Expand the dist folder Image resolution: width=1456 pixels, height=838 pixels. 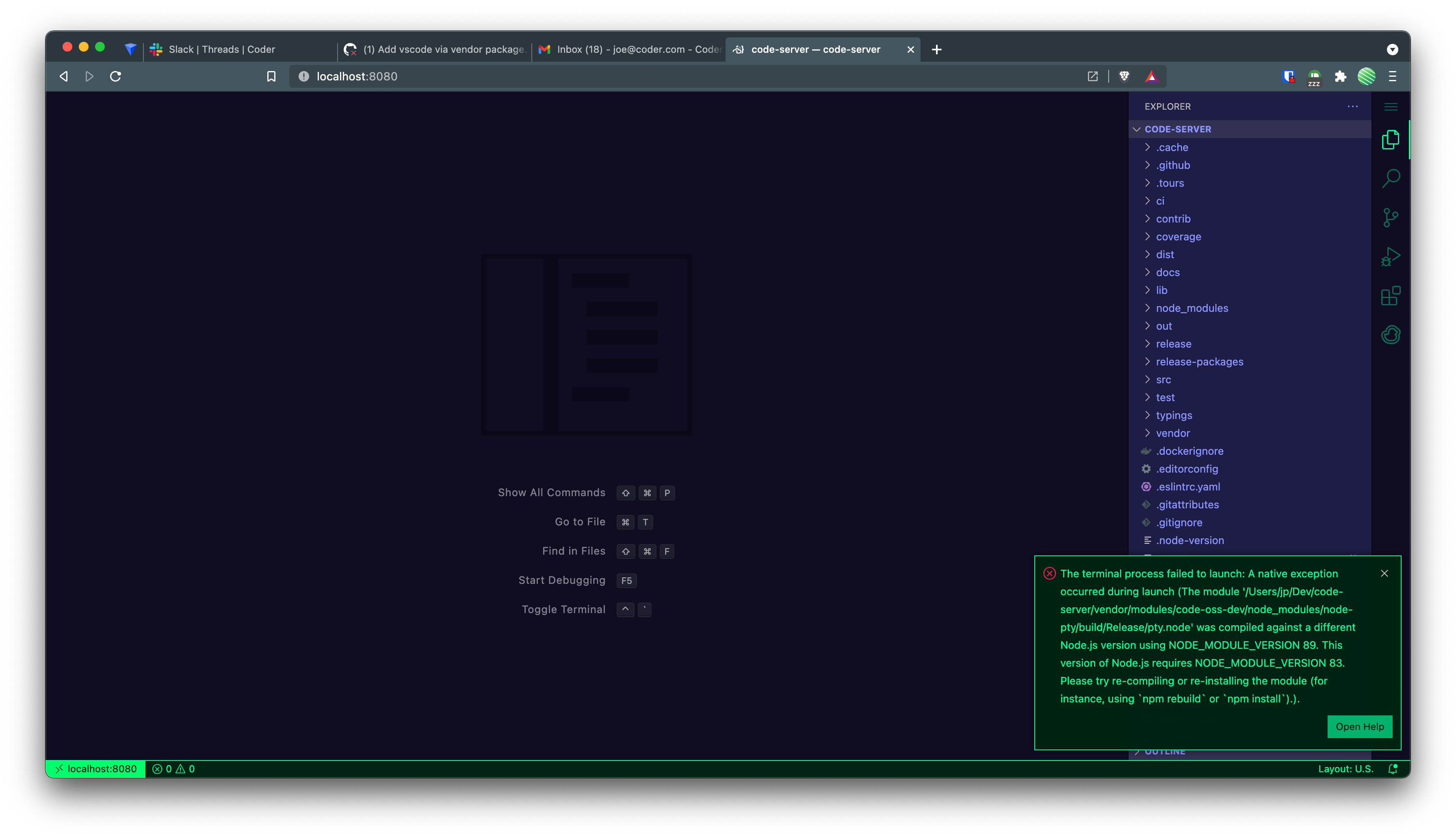click(1249, 255)
